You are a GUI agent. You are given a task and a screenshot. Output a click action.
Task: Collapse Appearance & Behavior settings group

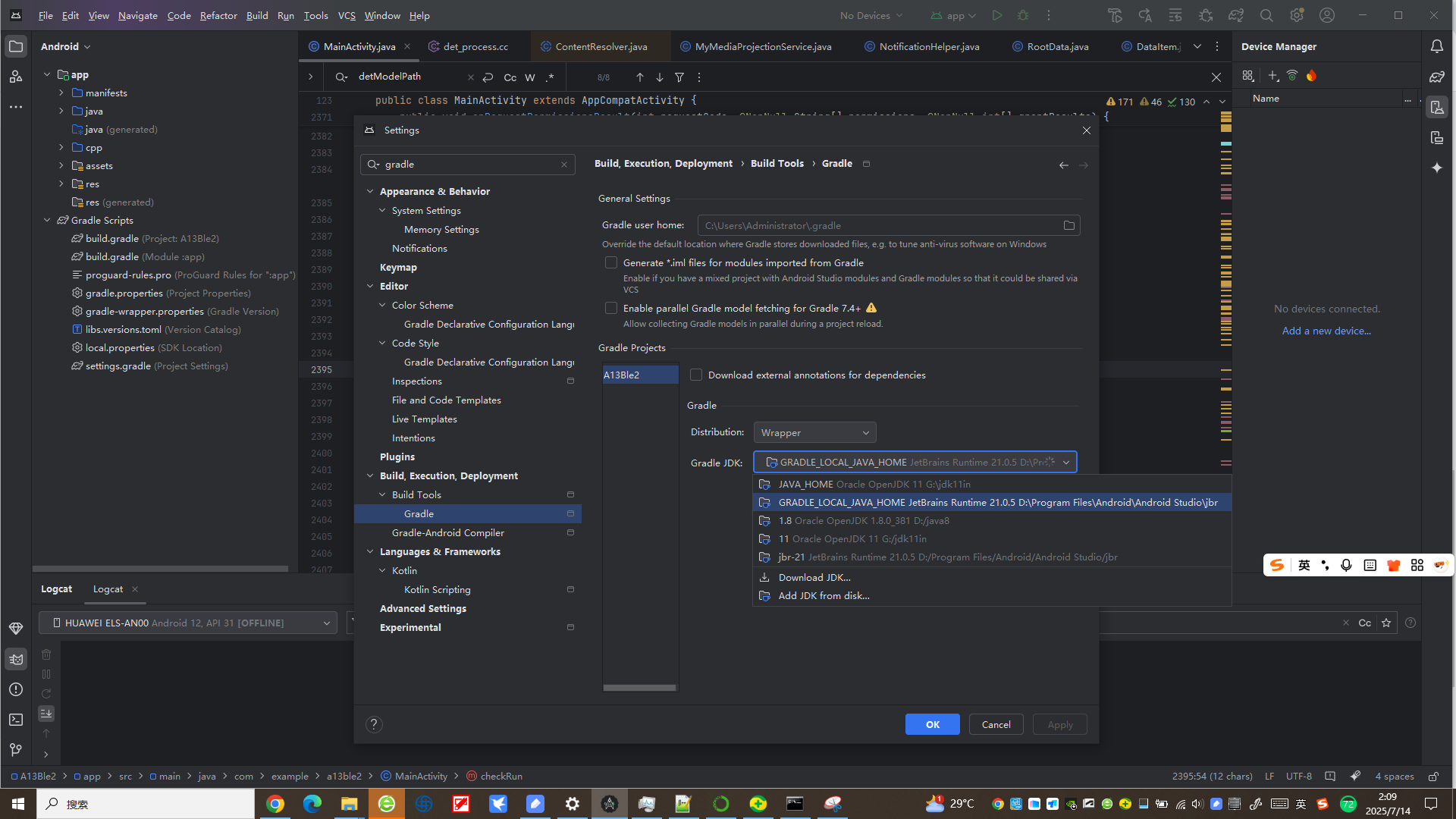[x=370, y=191]
